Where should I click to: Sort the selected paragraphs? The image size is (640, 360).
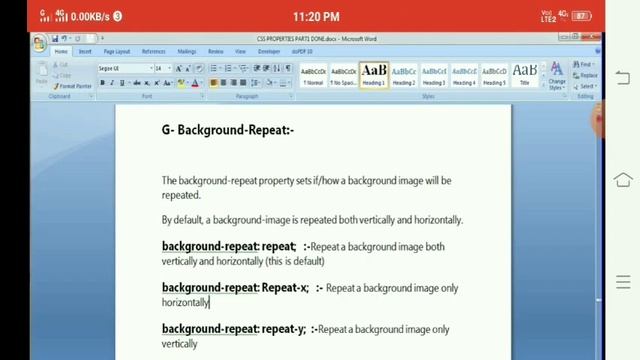coord(277,69)
